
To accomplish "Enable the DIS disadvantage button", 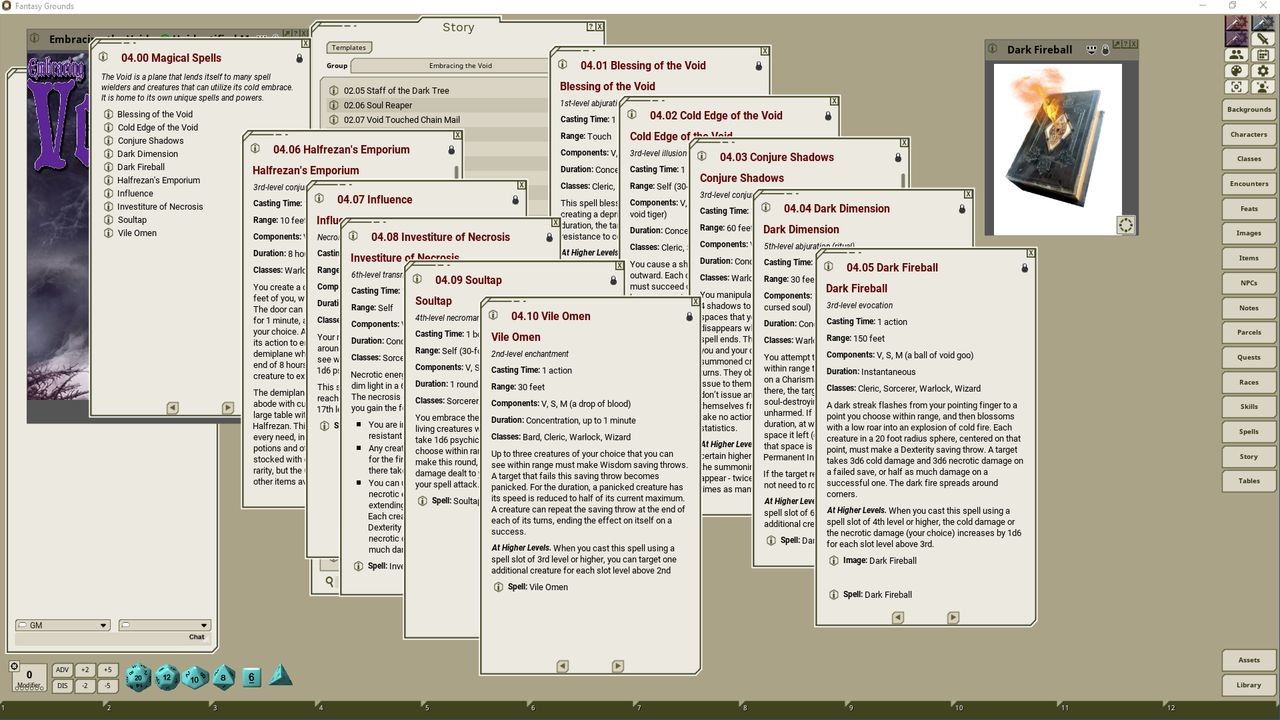I will (x=62, y=686).
